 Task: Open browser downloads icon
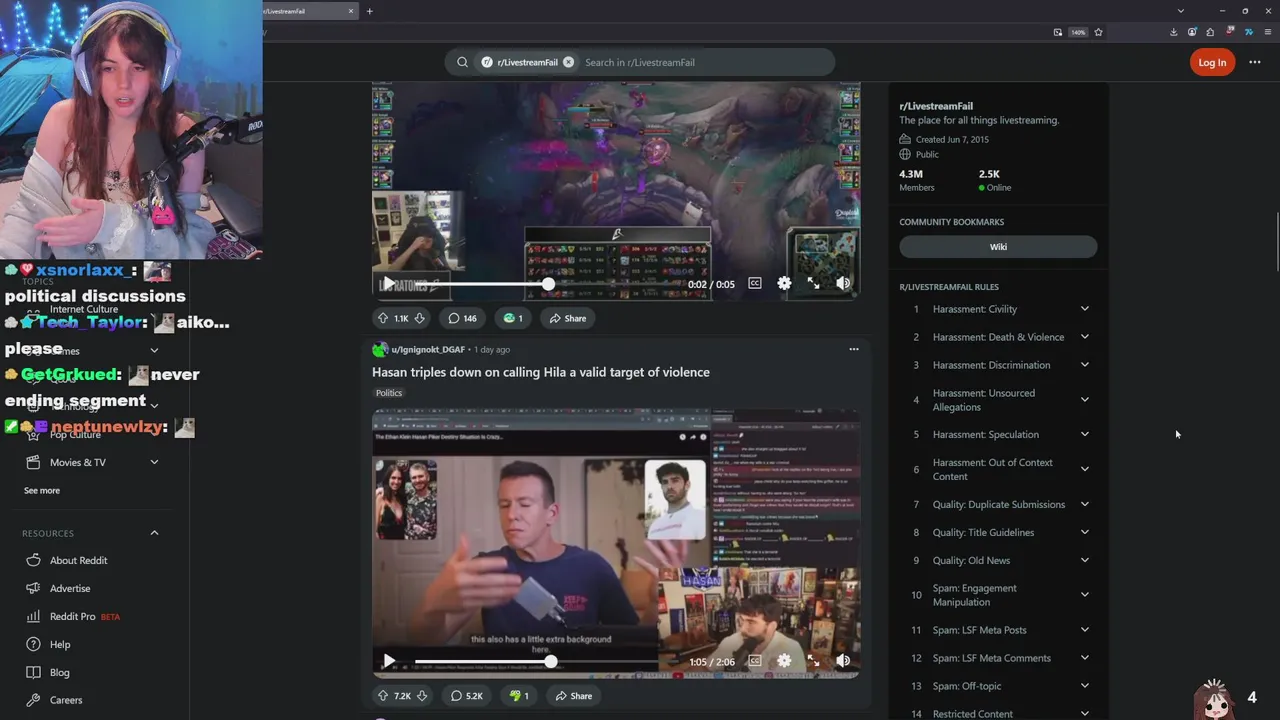point(1173,32)
